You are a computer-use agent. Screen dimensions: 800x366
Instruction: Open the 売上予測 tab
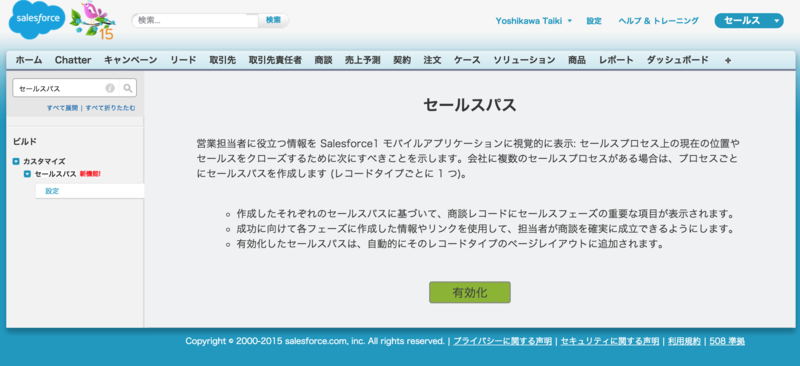pos(362,60)
